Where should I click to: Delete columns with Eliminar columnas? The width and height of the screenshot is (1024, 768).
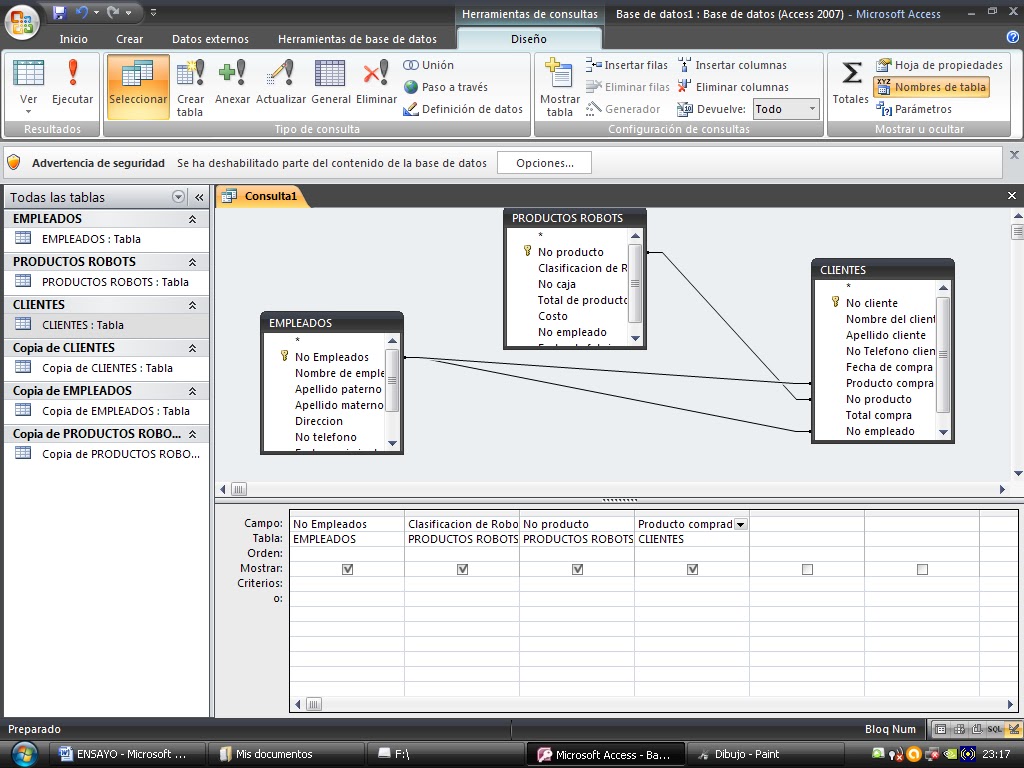point(733,87)
